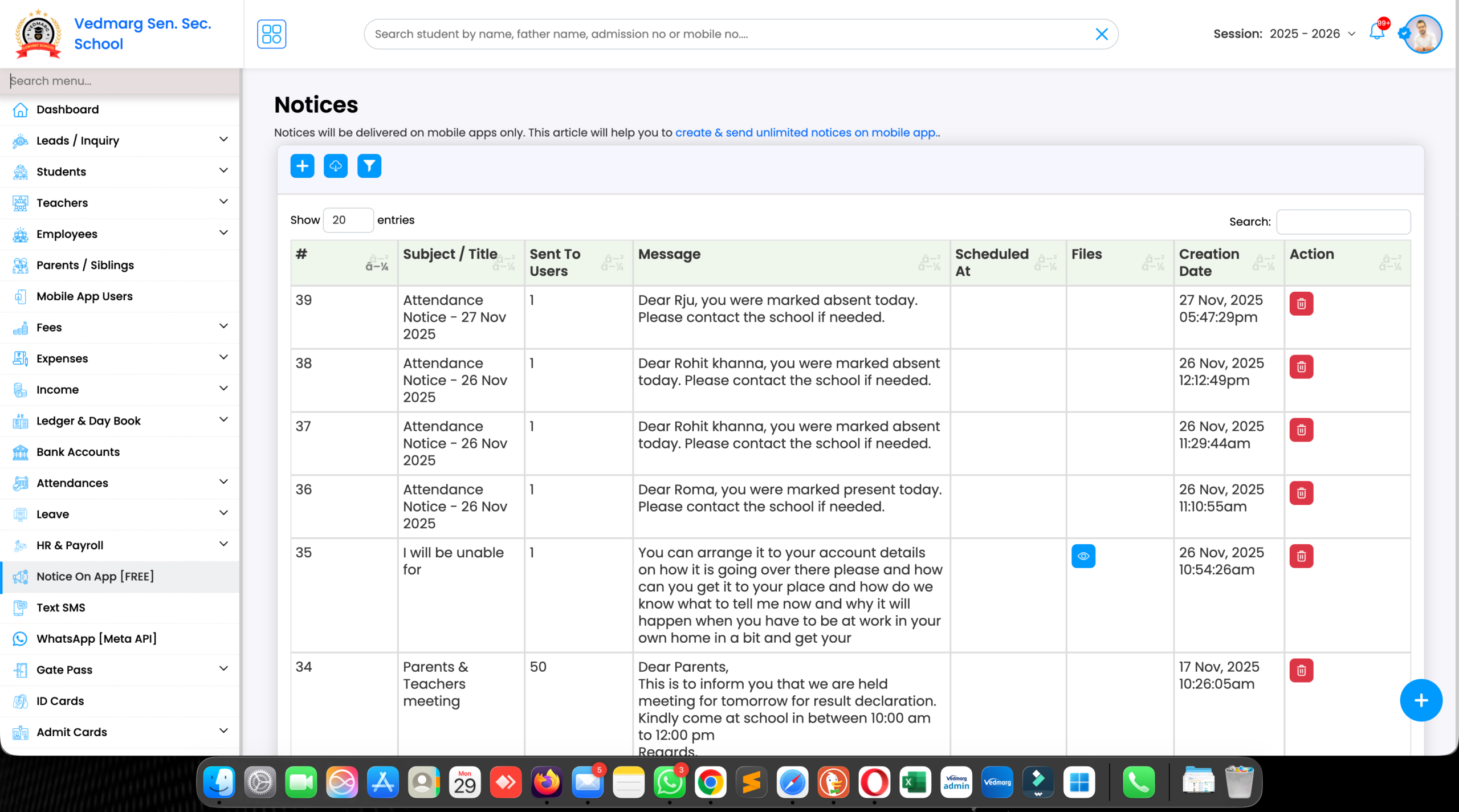Export notices with the upload icon
1459x812 pixels.
[336, 166]
